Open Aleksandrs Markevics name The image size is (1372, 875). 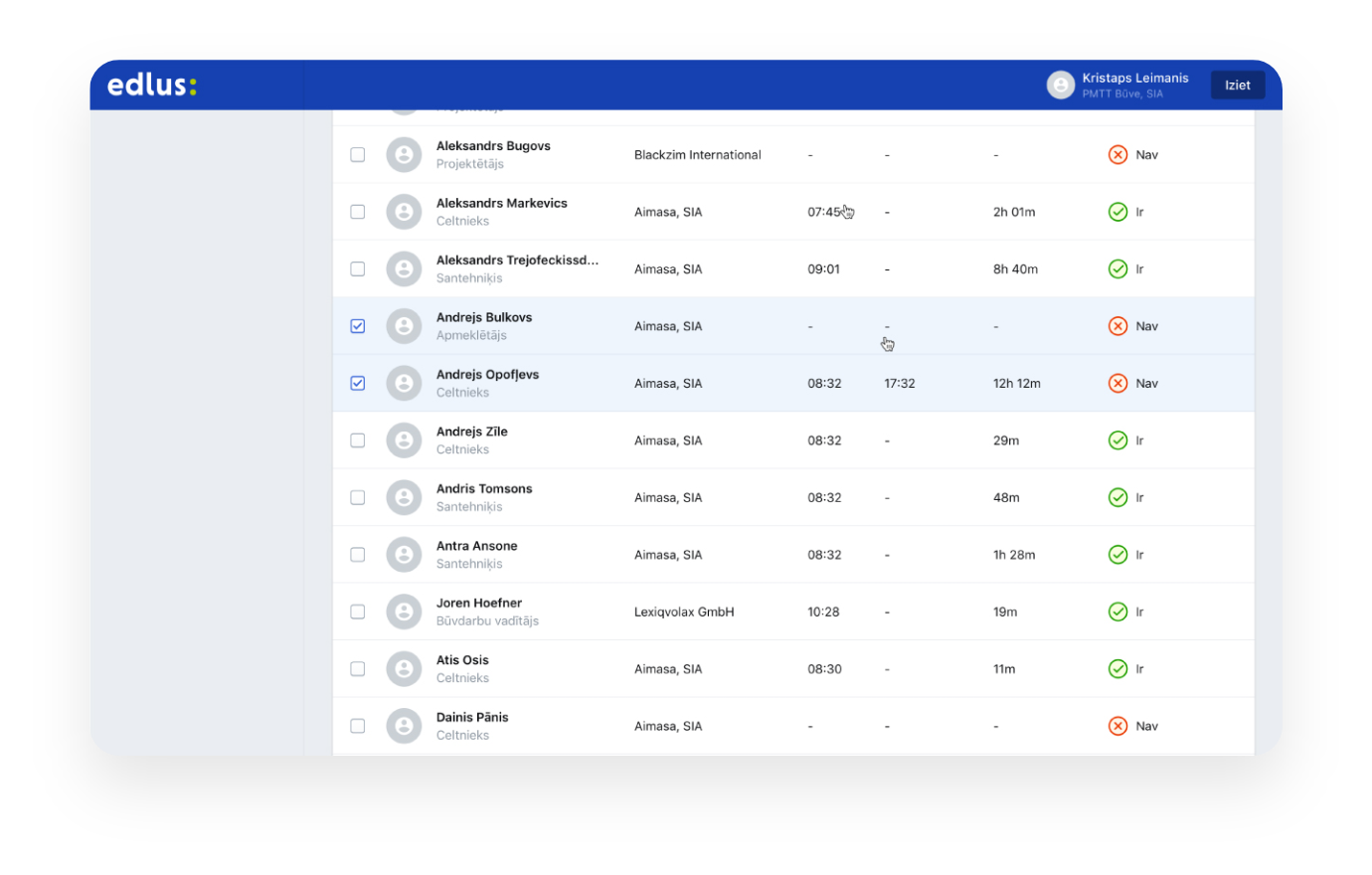(x=502, y=203)
